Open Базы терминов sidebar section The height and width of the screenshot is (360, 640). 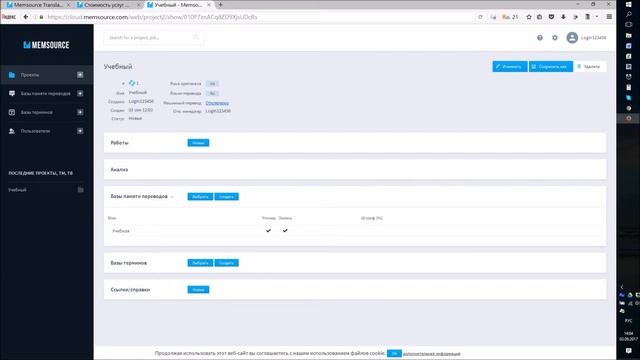(x=36, y=112)
